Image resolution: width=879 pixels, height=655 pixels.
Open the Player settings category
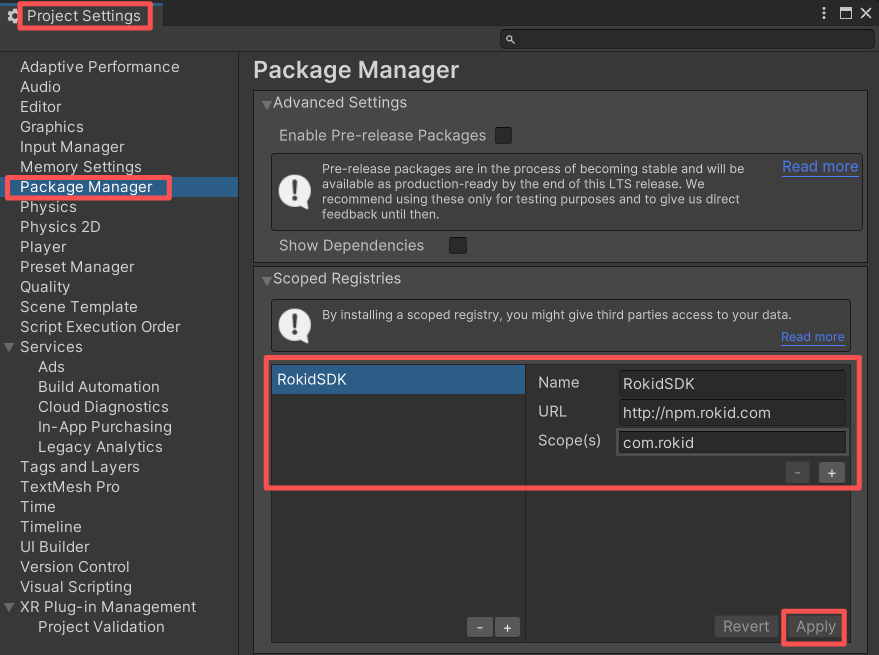coord(43,247)
